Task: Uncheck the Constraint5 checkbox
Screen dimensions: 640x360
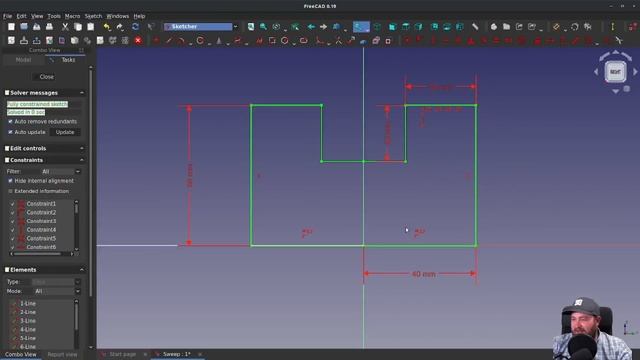Action: [x=12, y=238]
